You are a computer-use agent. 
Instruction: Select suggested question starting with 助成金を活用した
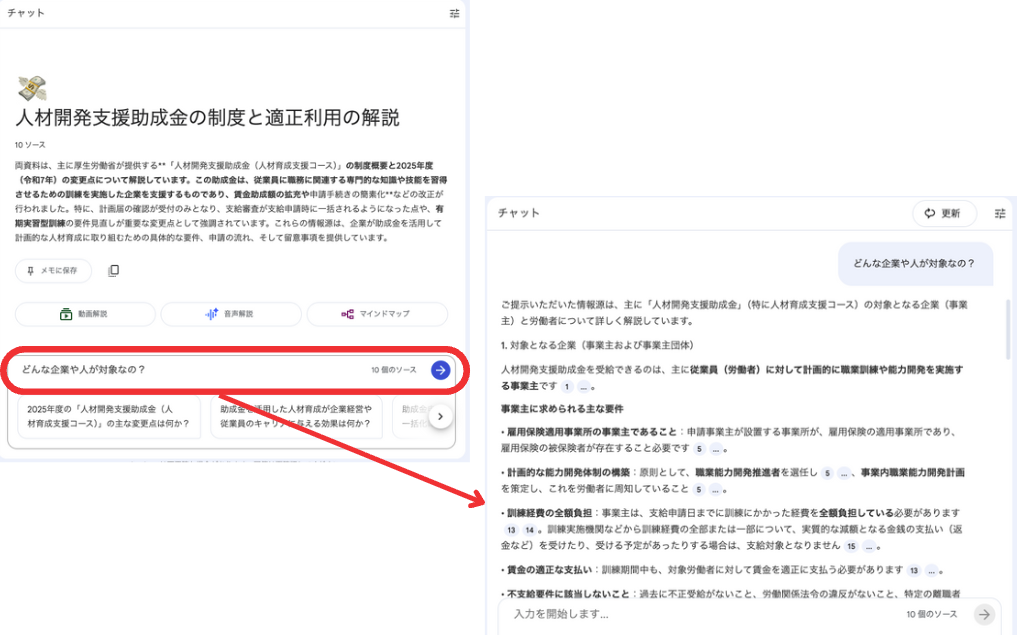click(296, 417)
